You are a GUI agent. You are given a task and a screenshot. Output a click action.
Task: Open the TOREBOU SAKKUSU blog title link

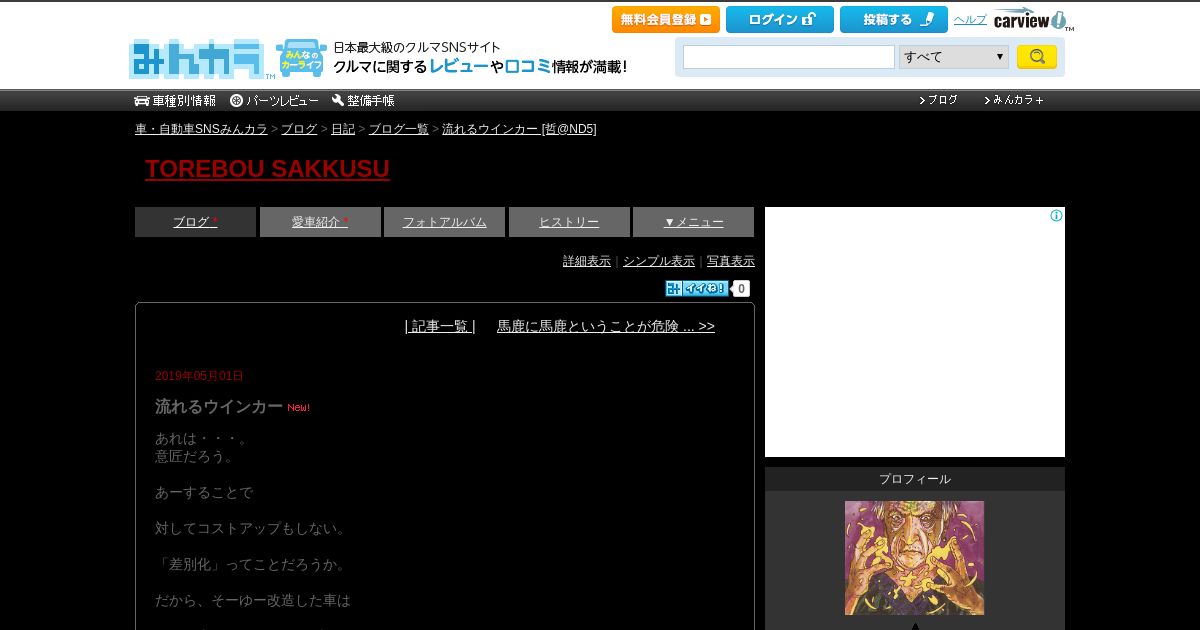pos(267,169)
